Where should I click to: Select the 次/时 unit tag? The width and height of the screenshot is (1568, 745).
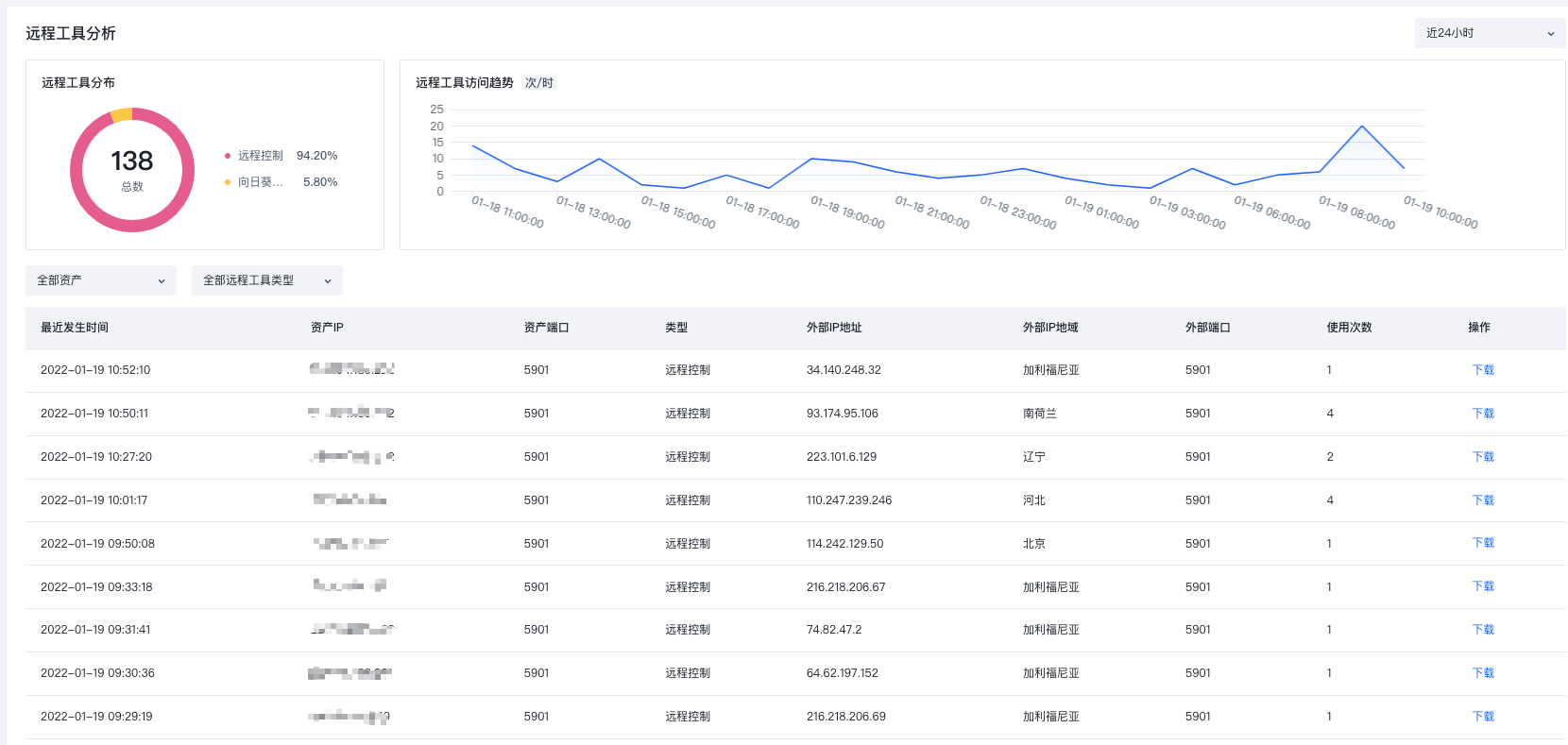tap(539, 83)
